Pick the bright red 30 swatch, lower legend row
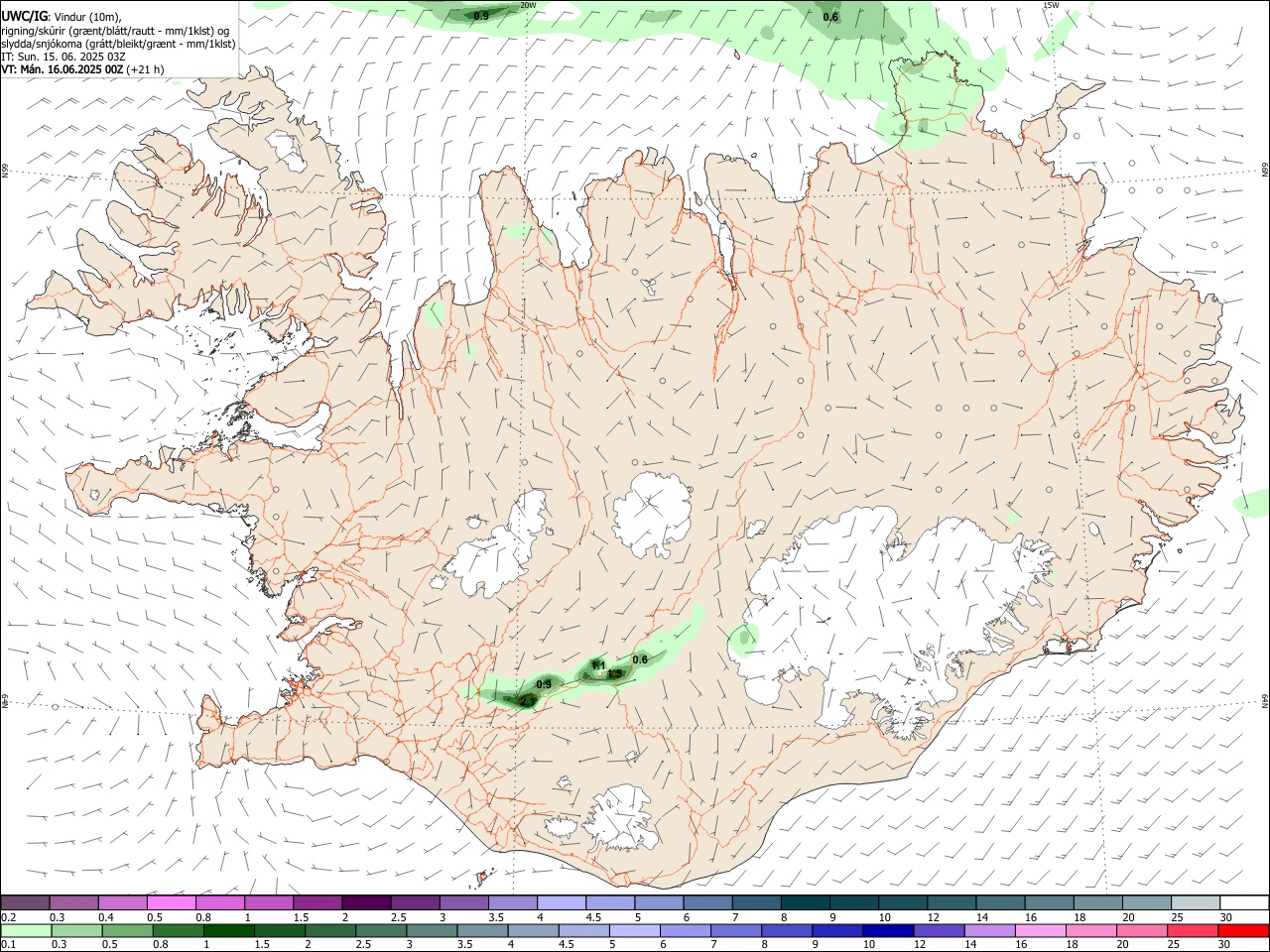Viewport: 1270px width, 952px height. 1243,930
